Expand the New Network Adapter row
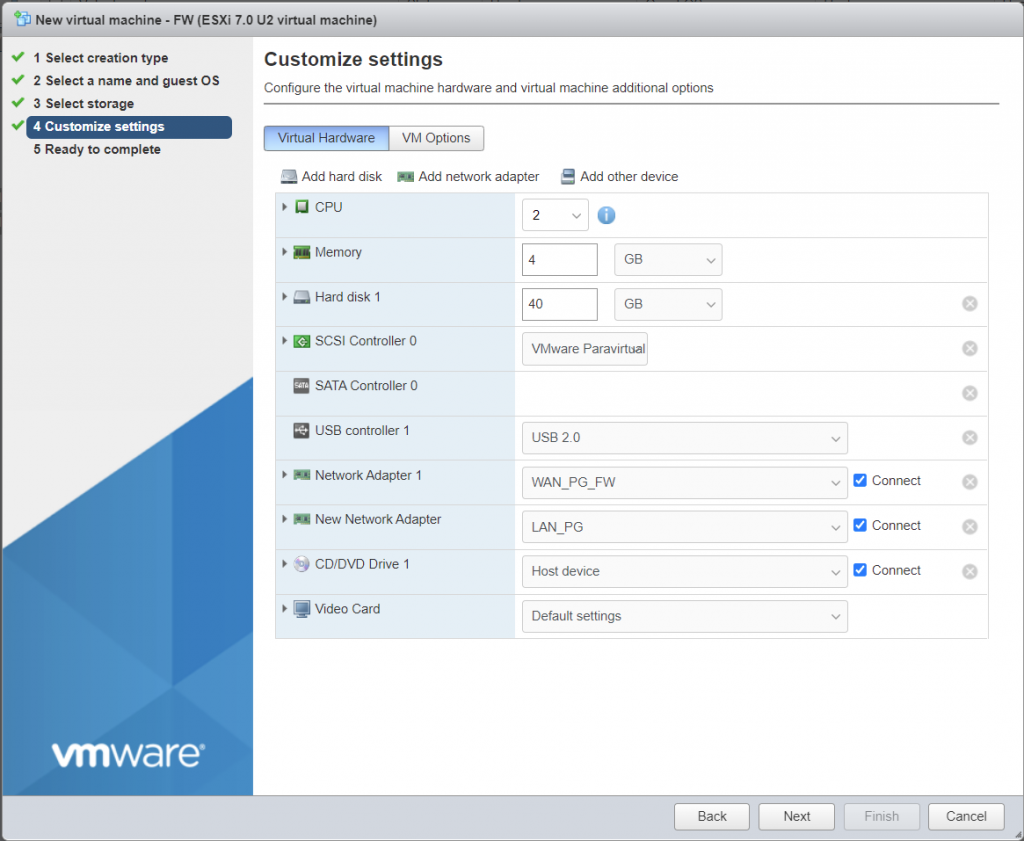The width and height of the screenshot is (1024, 841). (x=285, y=519)
